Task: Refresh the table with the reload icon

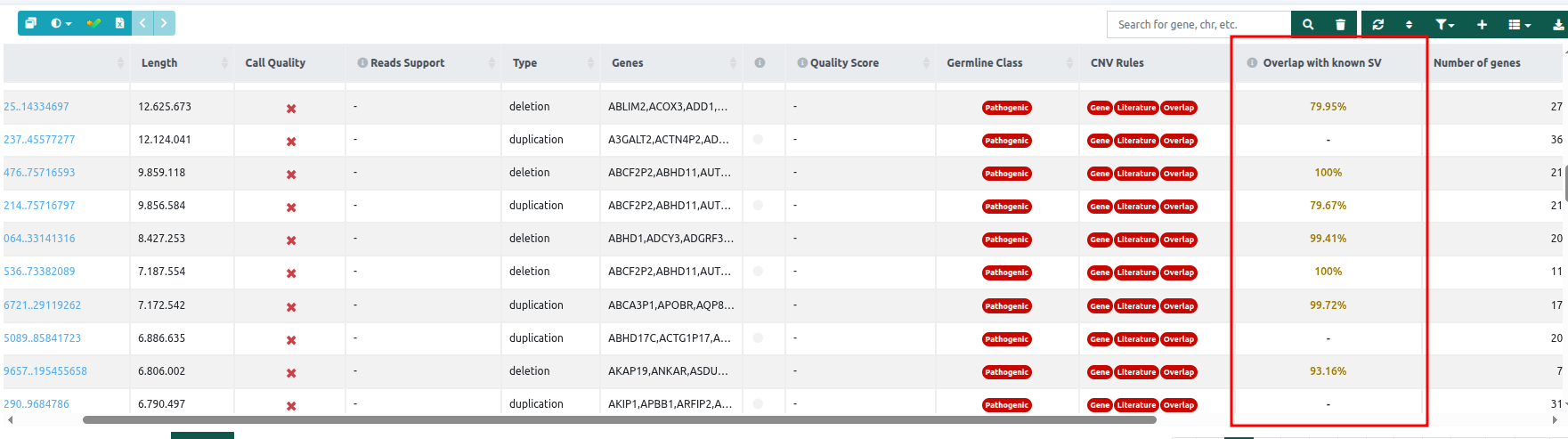Action: pyautogui.click(x=1377, y=25)
